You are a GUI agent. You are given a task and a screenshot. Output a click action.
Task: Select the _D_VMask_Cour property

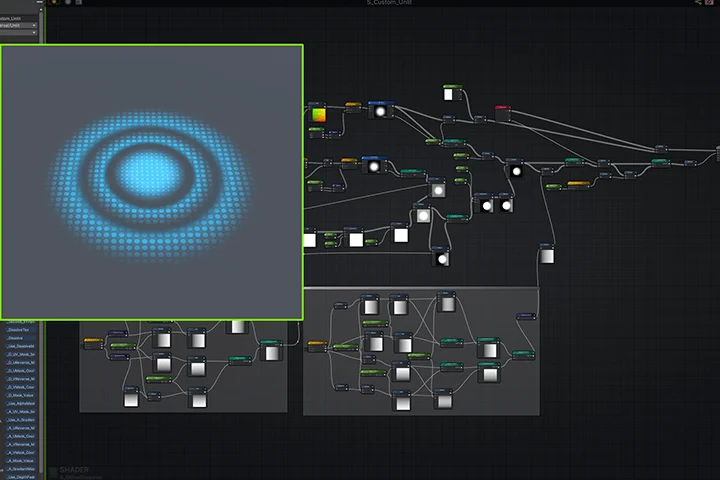21,387
